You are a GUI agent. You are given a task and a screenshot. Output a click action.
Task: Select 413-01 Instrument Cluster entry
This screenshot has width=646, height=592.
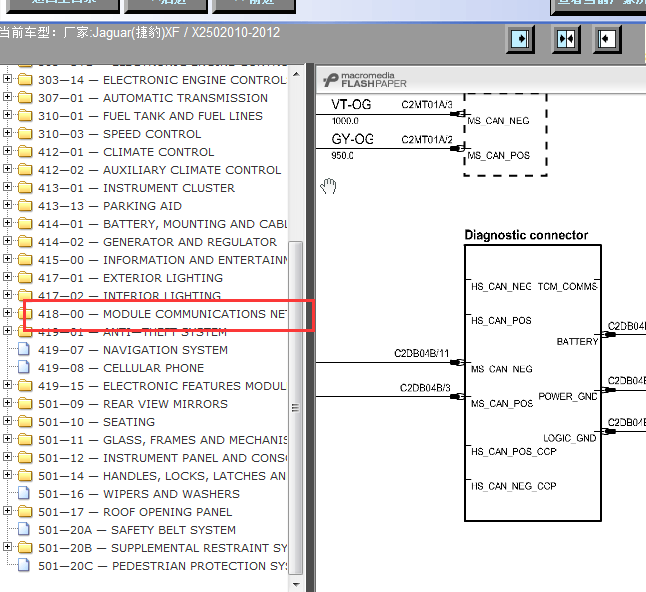pos(136,188)
